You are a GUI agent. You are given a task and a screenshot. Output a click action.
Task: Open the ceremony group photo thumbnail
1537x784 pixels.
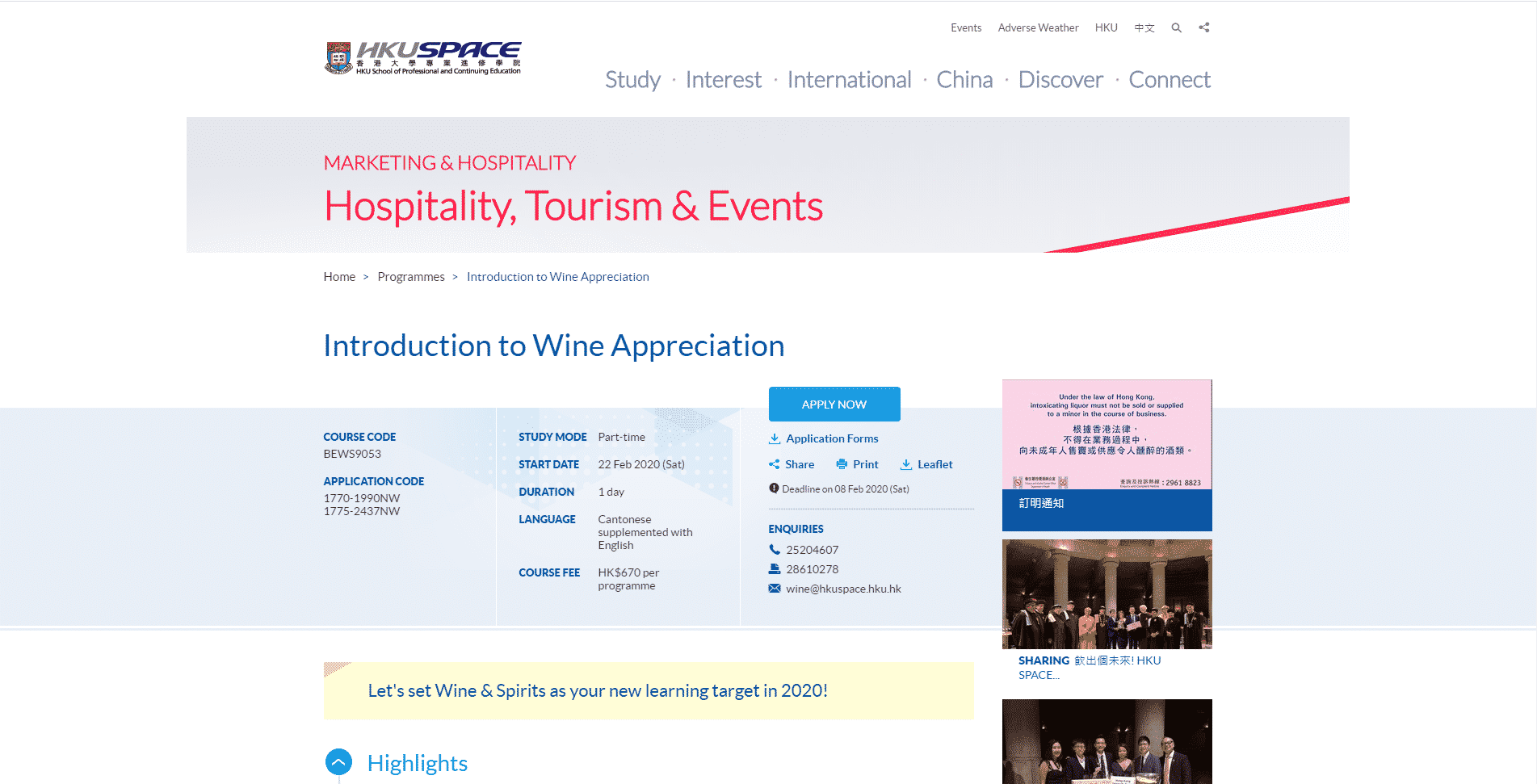point(1107,594)
